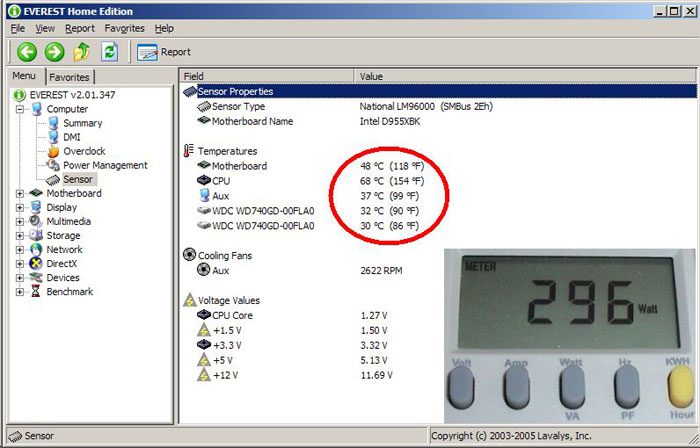Click the green Forward arrow toolbar icon

click(54, 52)
